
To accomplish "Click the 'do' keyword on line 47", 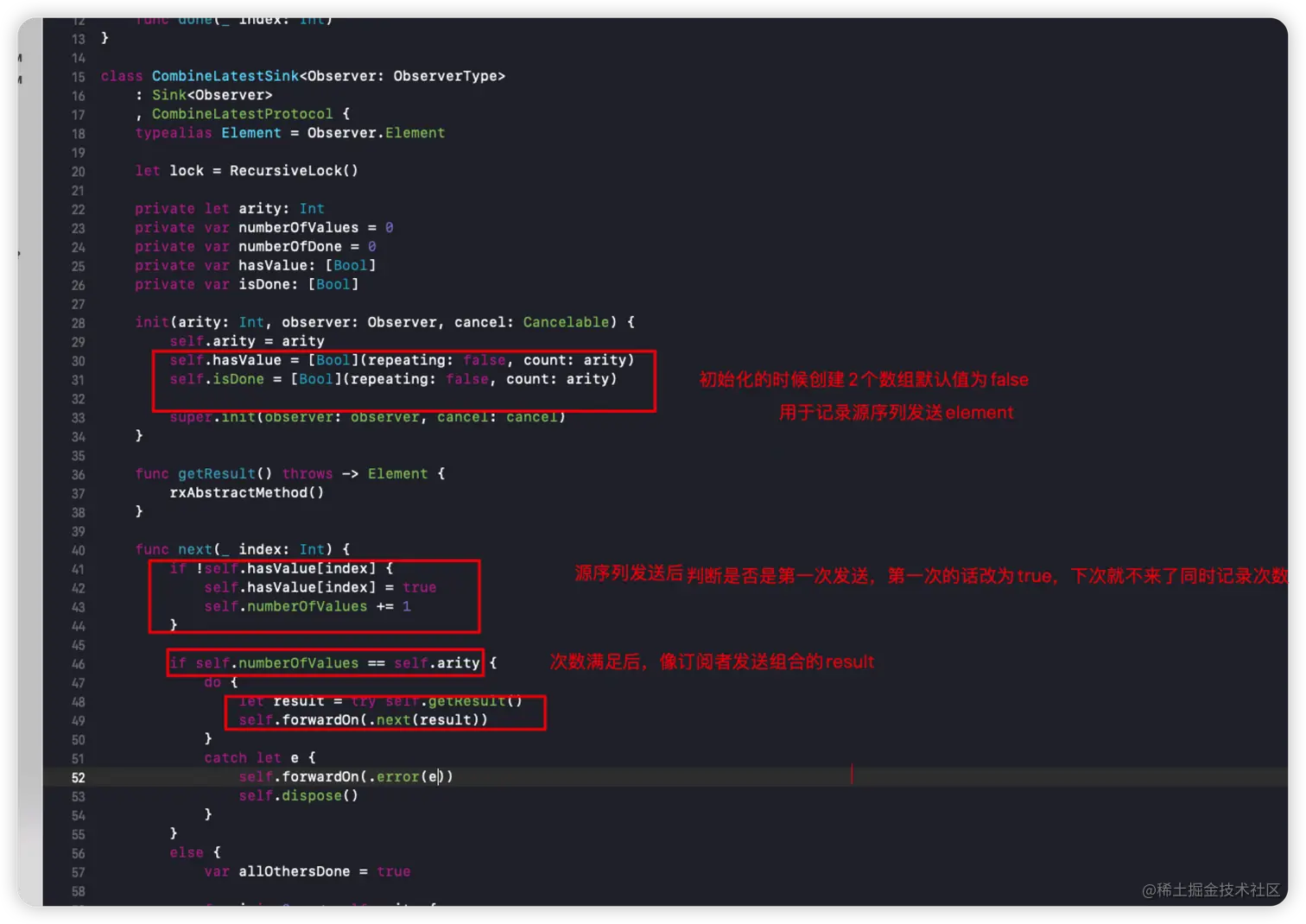I will [x=212, y=682].
